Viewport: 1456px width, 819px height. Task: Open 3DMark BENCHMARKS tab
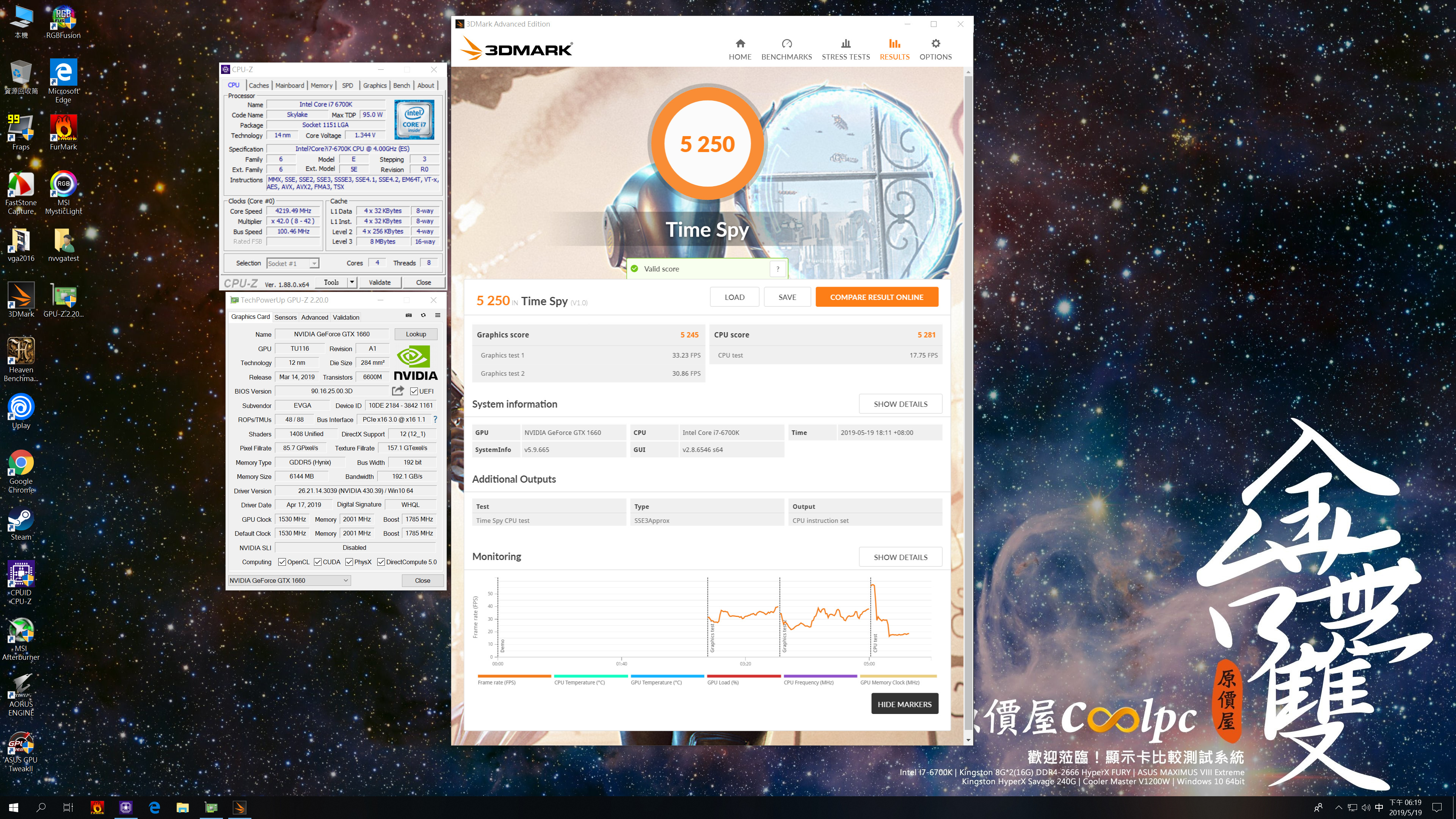coord(786,49)
